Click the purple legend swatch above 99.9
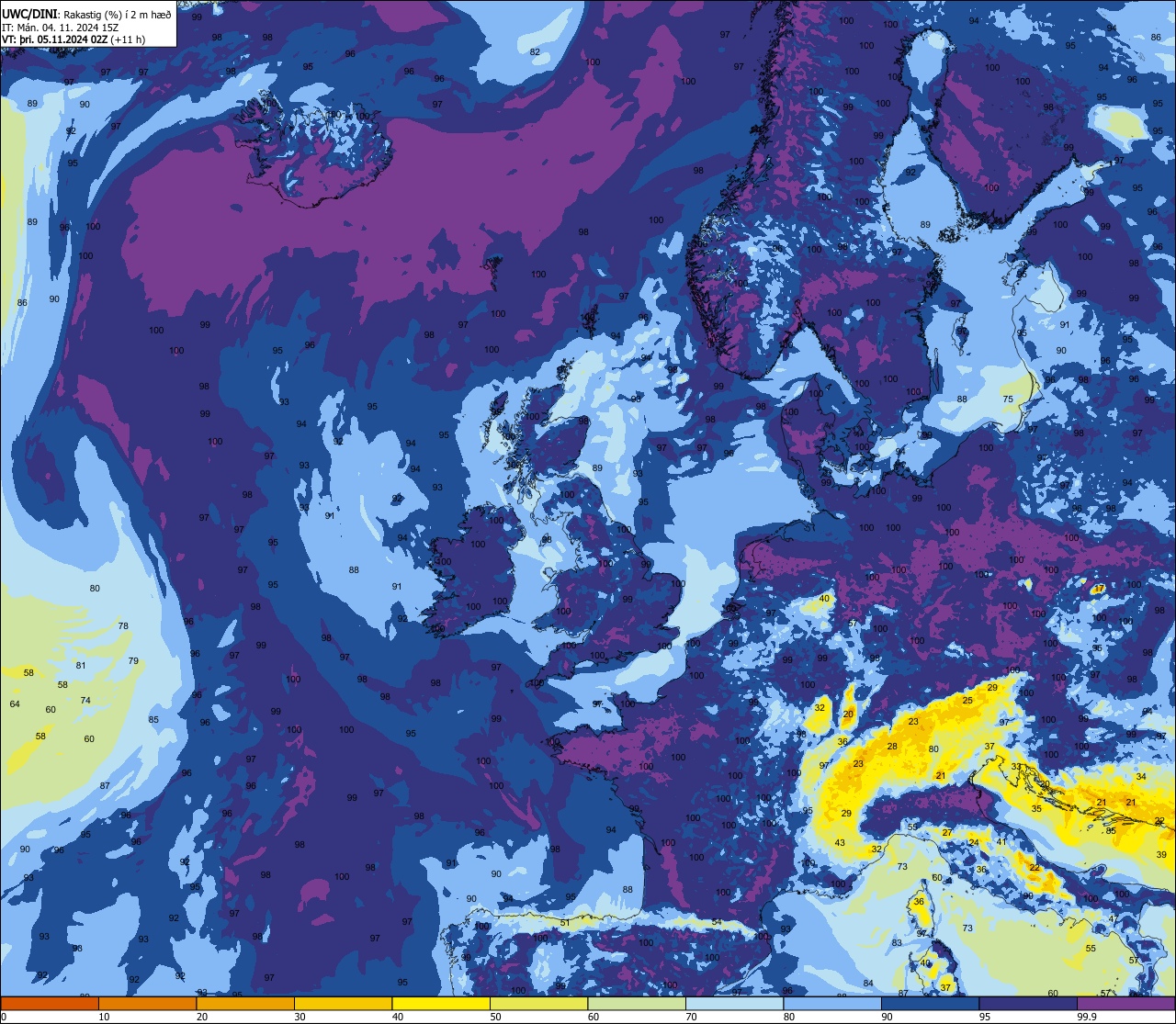 pyautogui.click(x=1126, y=1003)
